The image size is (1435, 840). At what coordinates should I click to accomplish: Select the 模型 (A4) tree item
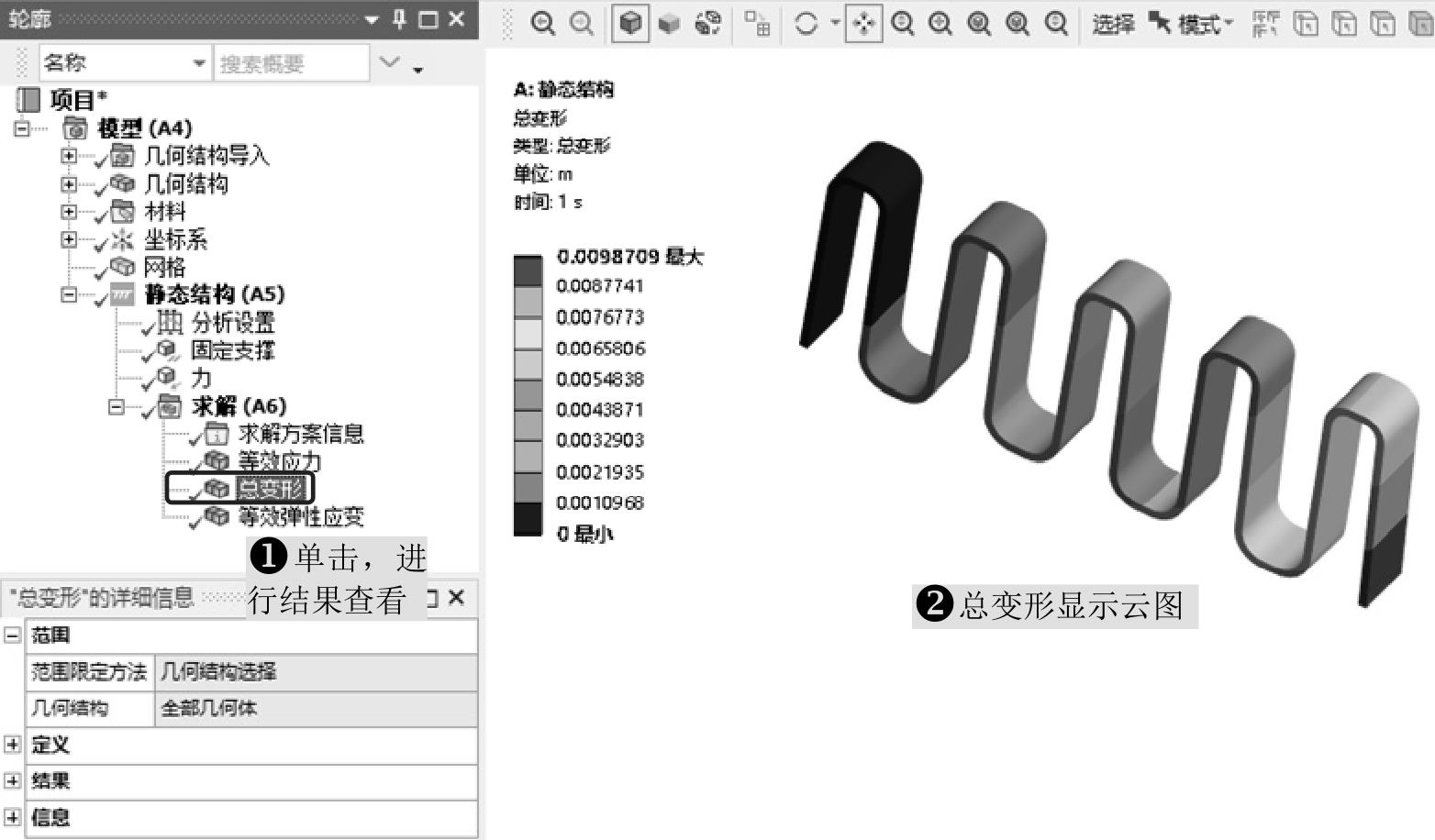coord(144,128)
